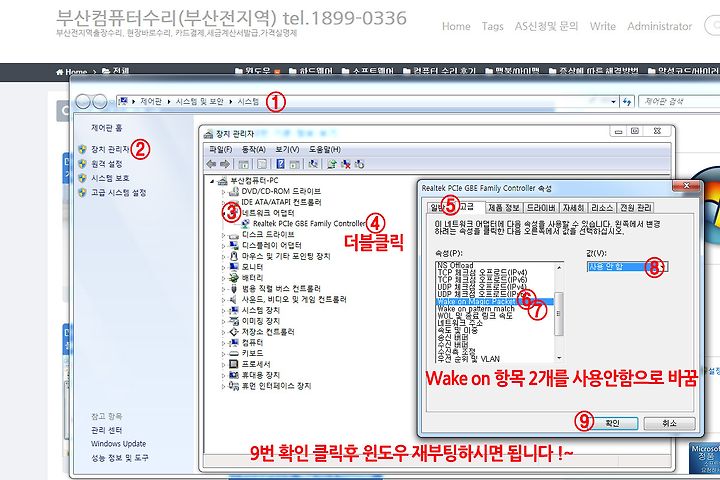Click the Forward arrow in Device Manager toolbar
Image resolution: width=720 pixels, height=480 pixels.
coord(225,164)
